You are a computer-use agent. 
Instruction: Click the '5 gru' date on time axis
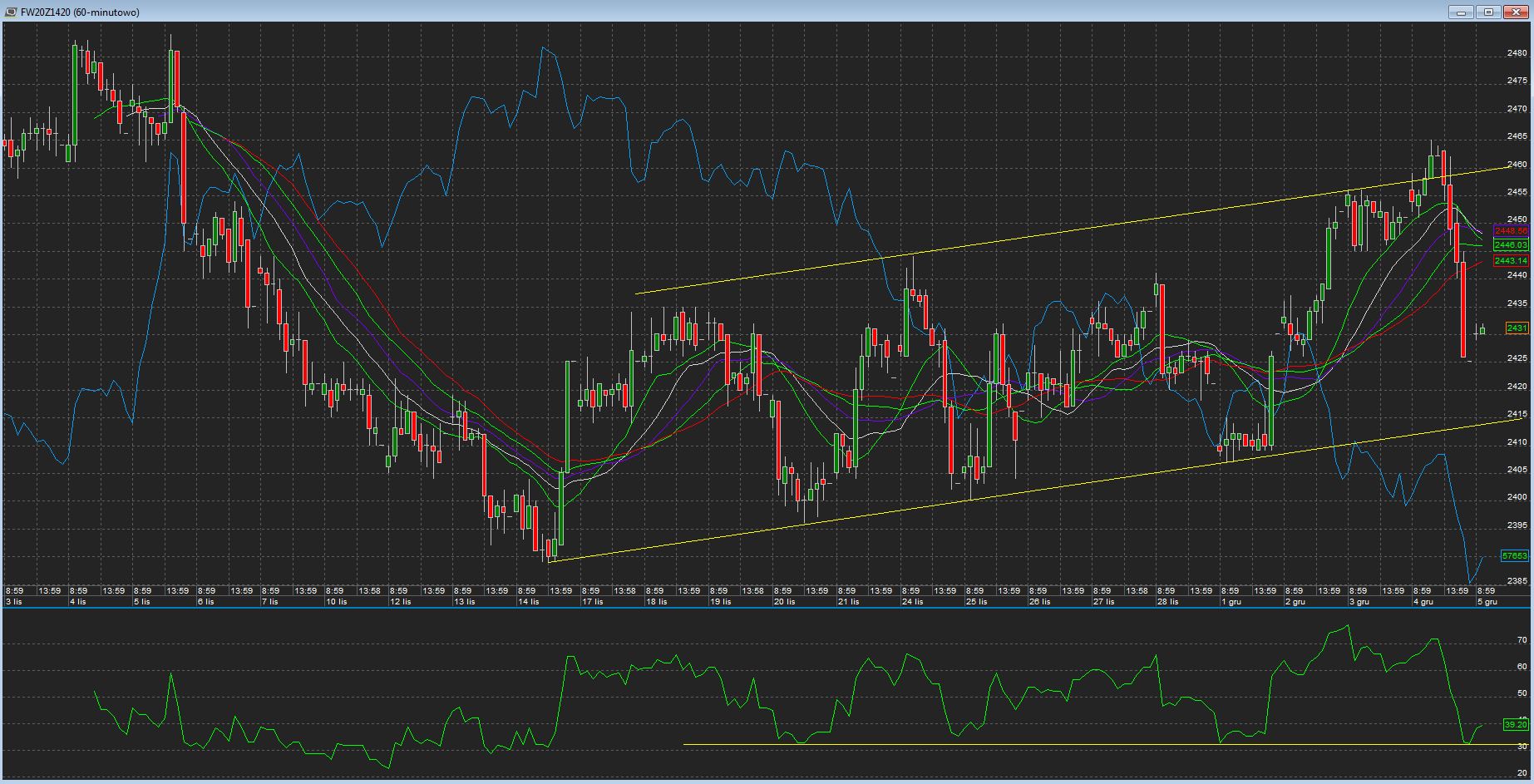1487,601
